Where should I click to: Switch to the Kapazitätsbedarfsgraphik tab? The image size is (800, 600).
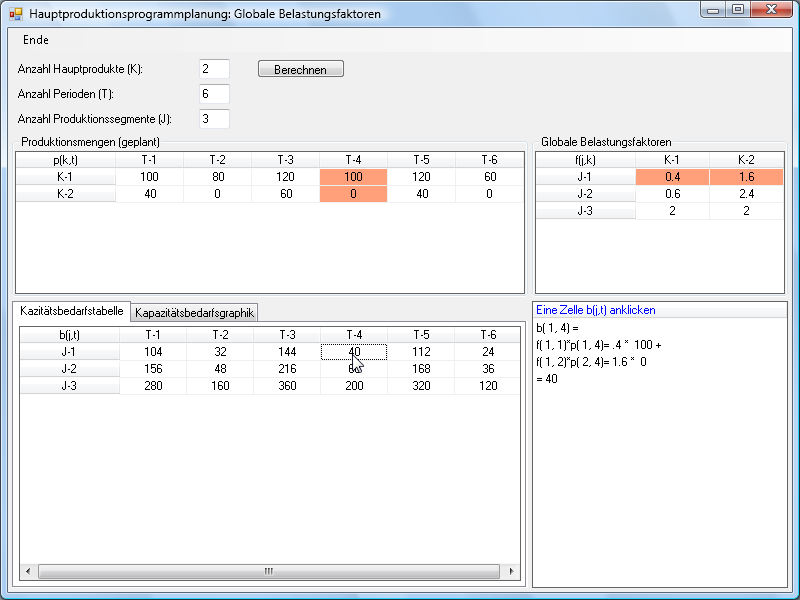195,313
